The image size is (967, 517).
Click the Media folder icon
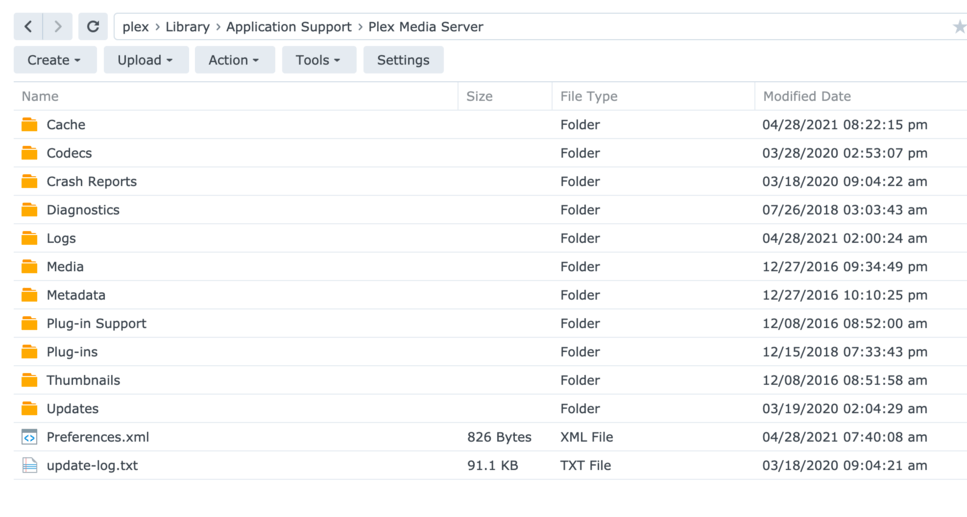29,267
